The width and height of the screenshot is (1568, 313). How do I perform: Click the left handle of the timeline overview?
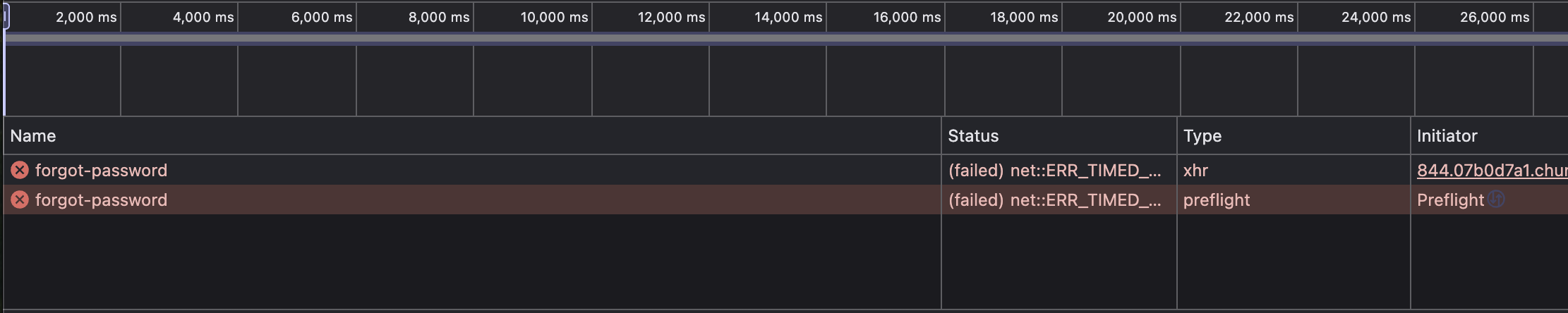(6, 17)
